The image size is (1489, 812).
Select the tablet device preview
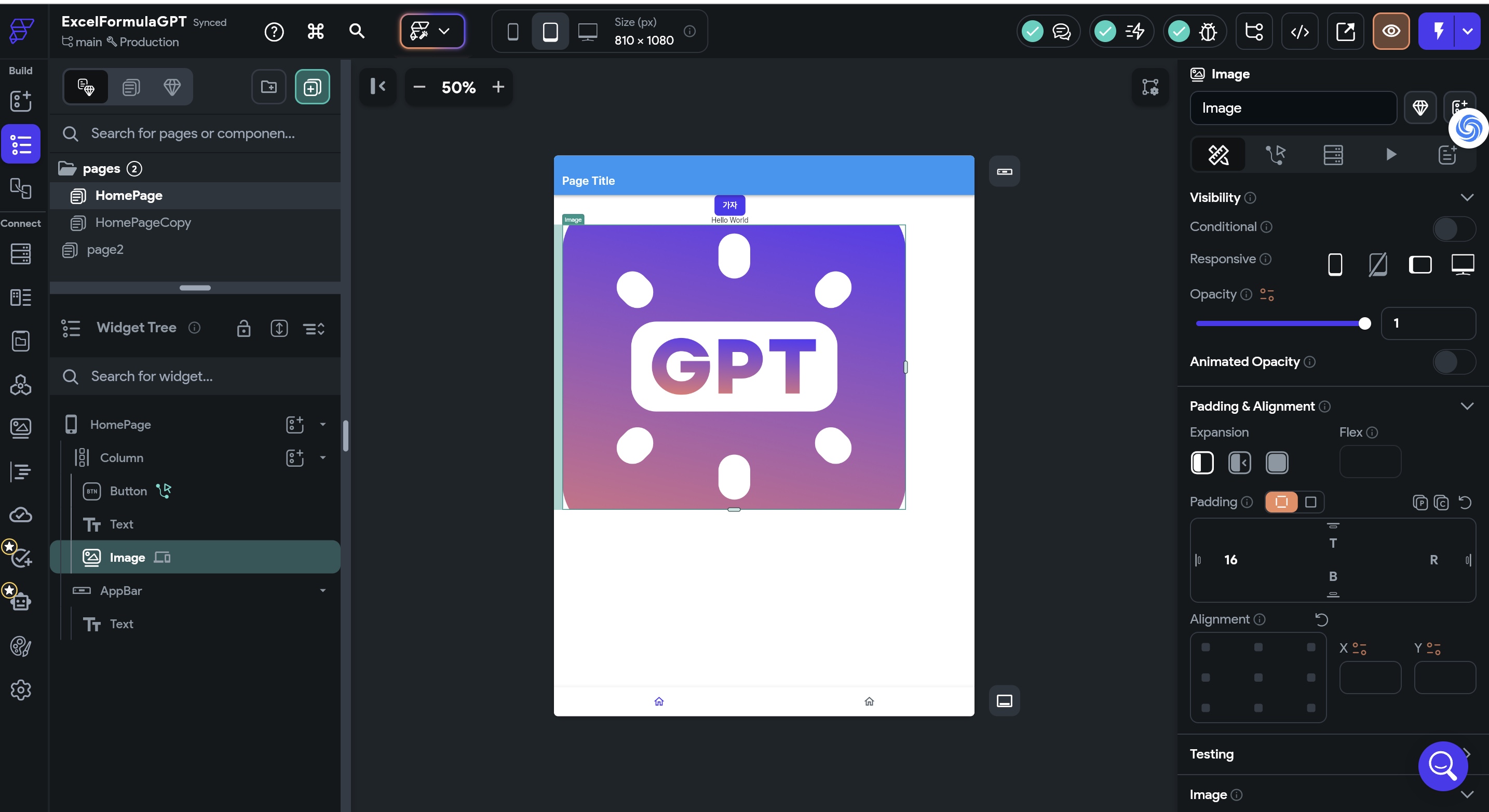point(550,31)
